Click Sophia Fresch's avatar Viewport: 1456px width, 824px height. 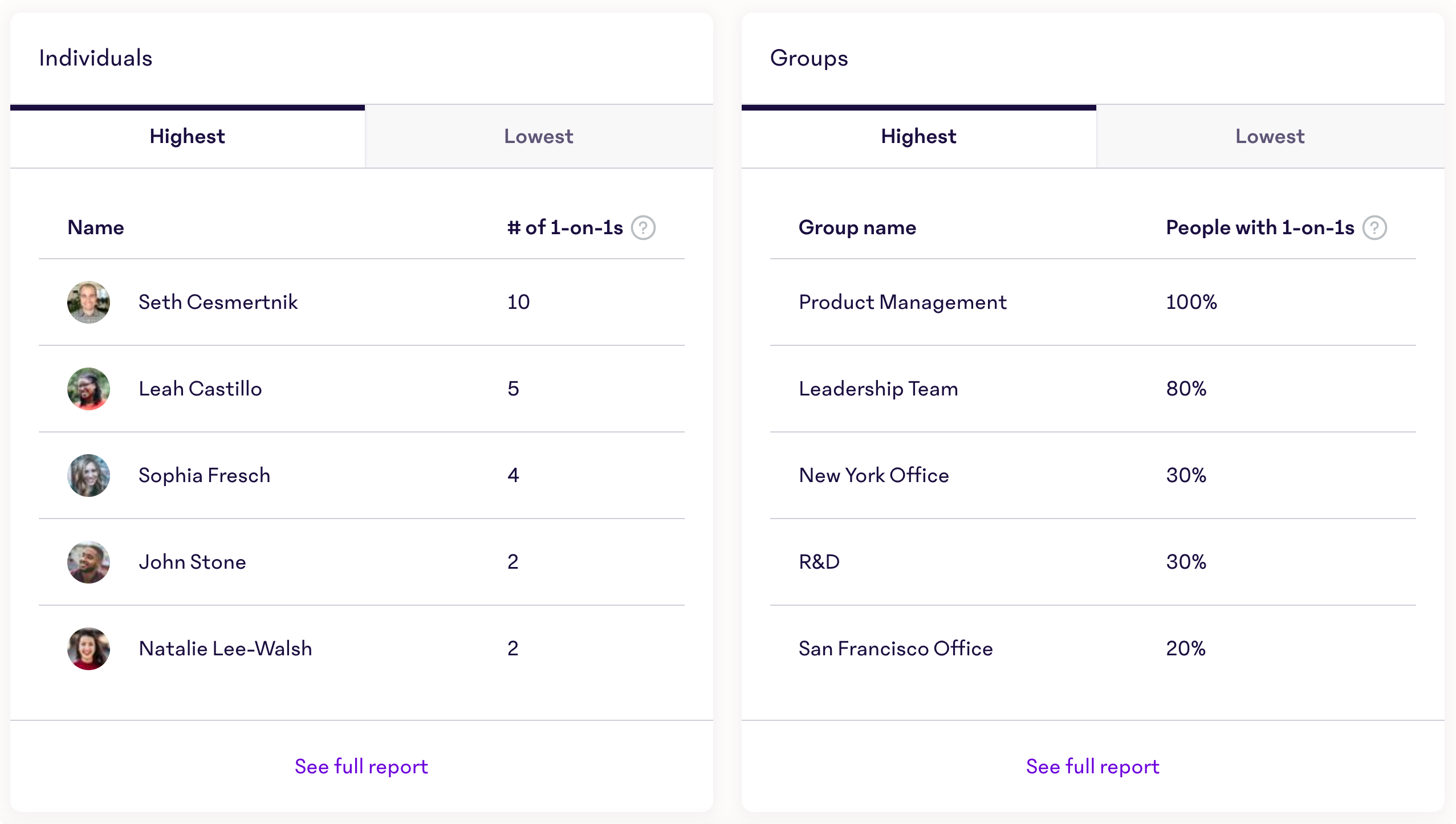tap(88, 475)
